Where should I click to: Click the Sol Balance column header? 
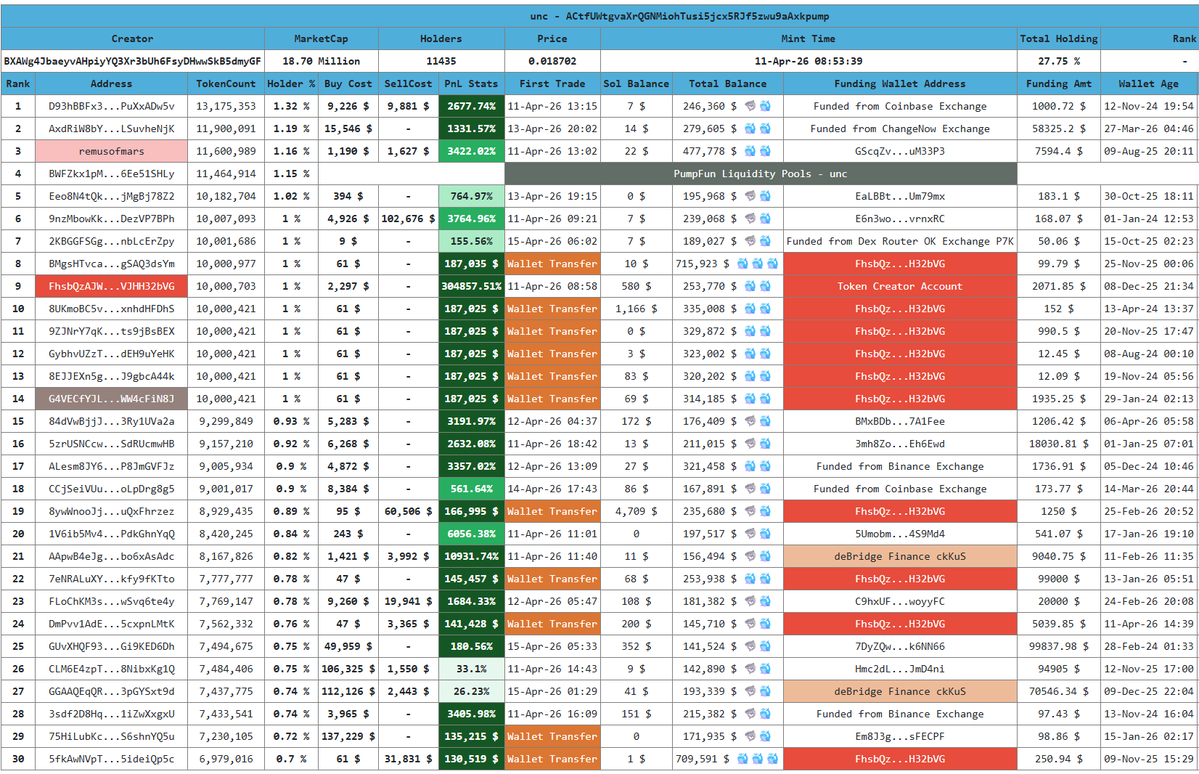click(636, 84)
